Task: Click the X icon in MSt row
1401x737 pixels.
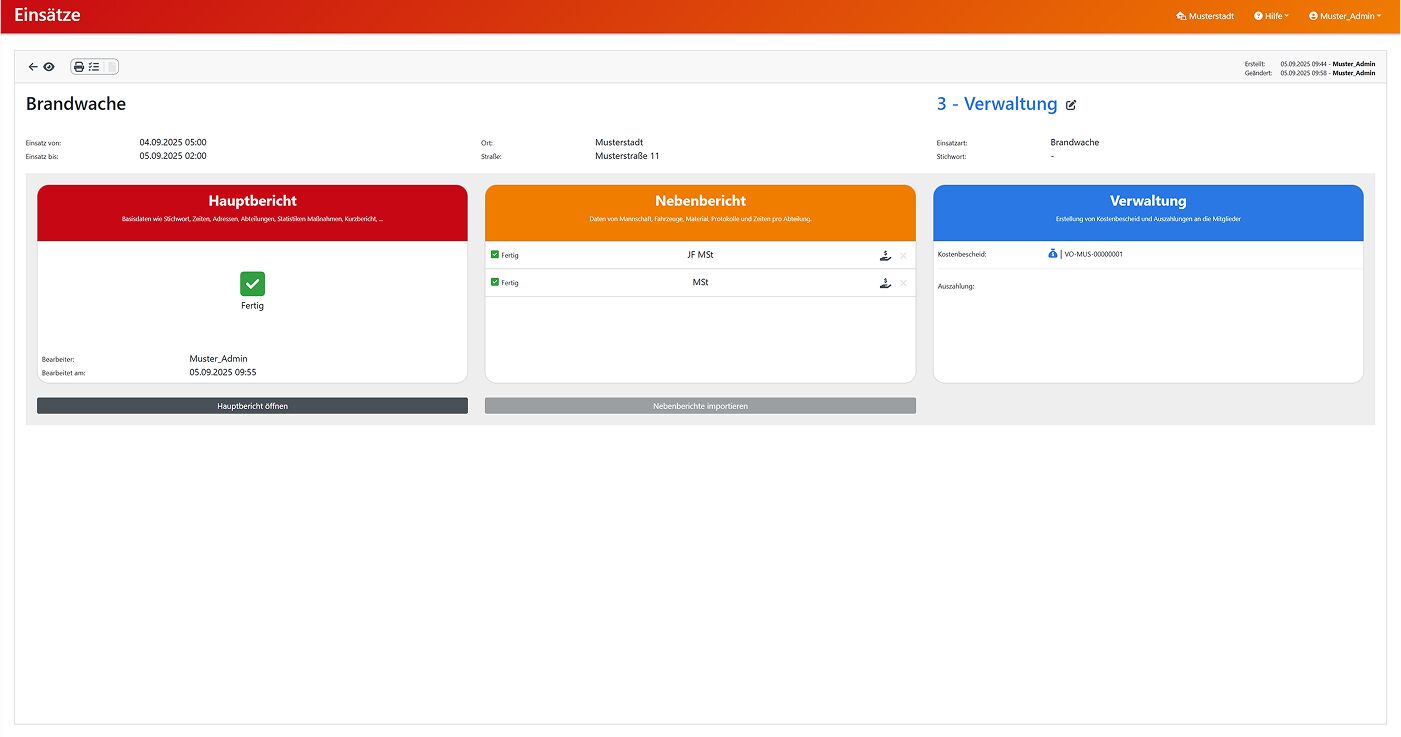Action: [903, 284]
